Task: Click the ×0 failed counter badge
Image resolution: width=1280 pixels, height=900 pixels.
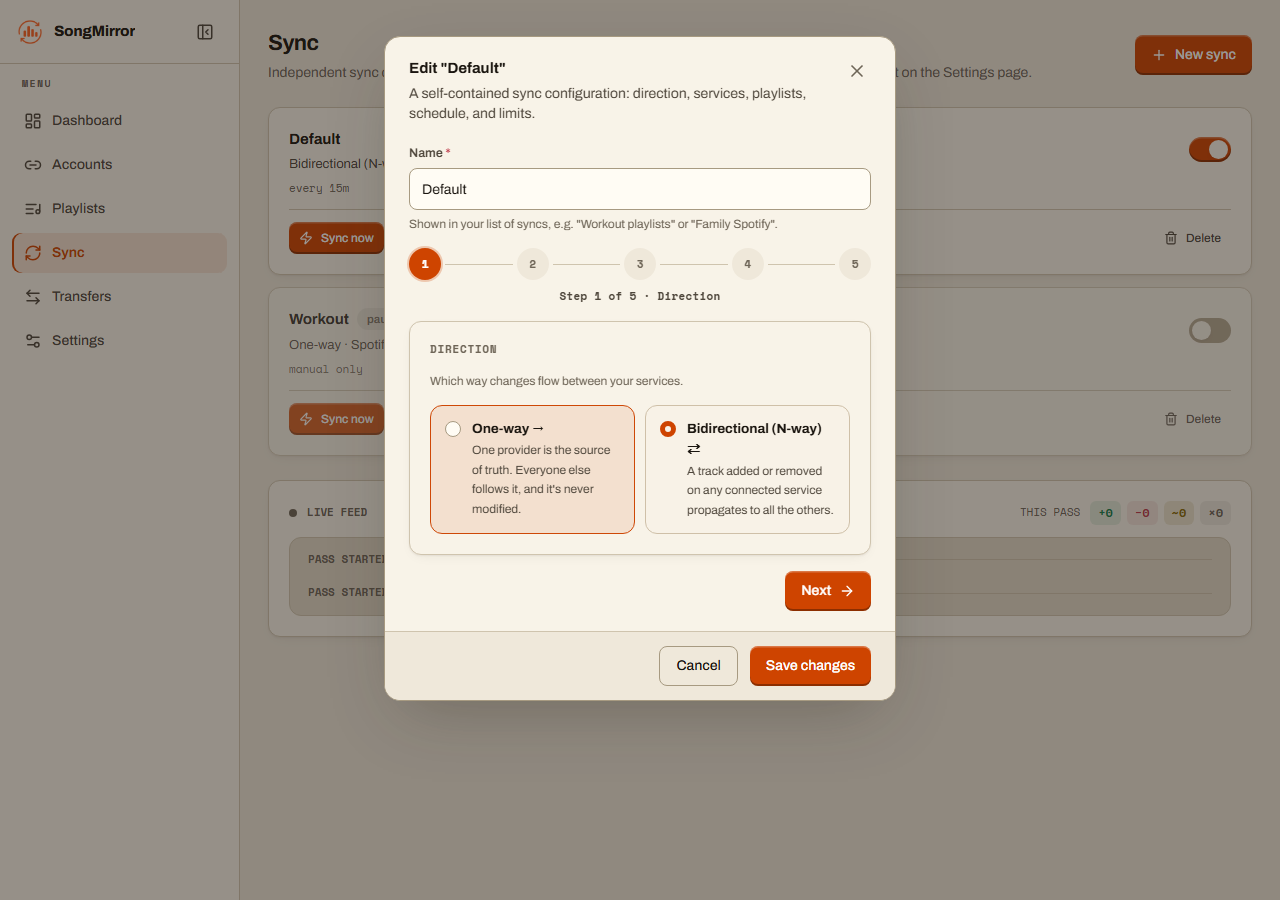Action: [1216, 513]
